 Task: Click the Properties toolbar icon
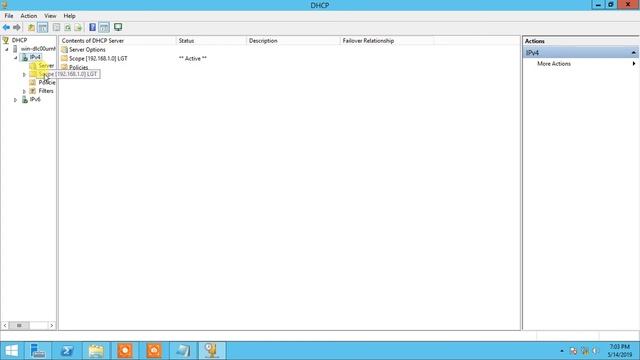pyautogui.click(x=56, y=27)
